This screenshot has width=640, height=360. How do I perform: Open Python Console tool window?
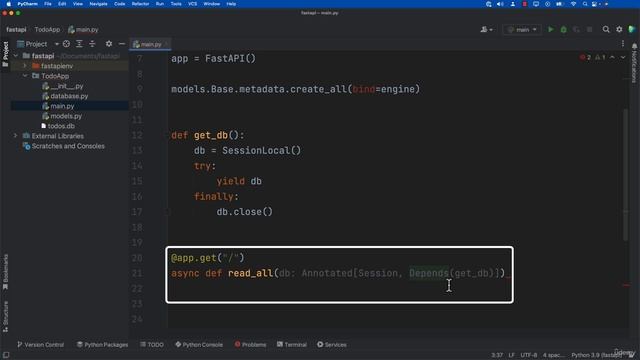coord(199,345)
